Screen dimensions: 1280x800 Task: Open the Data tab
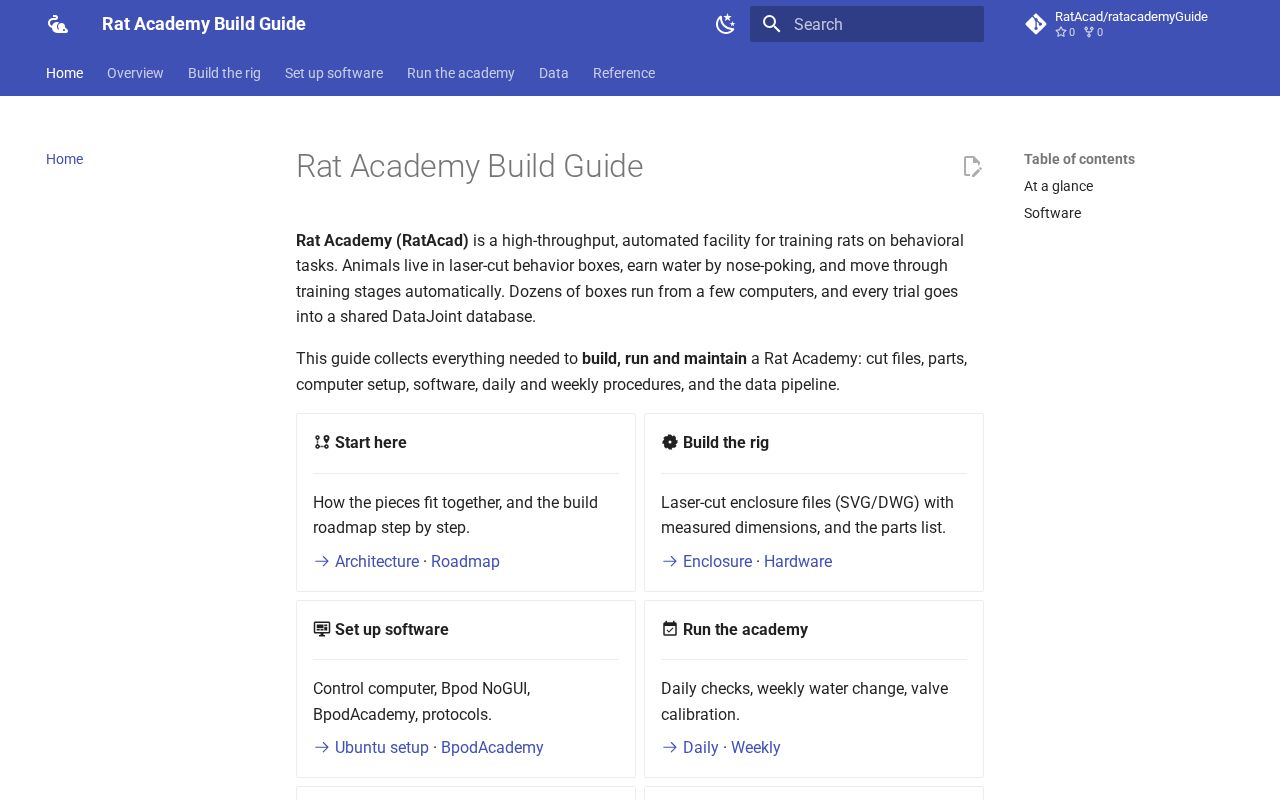click(554, 73)
